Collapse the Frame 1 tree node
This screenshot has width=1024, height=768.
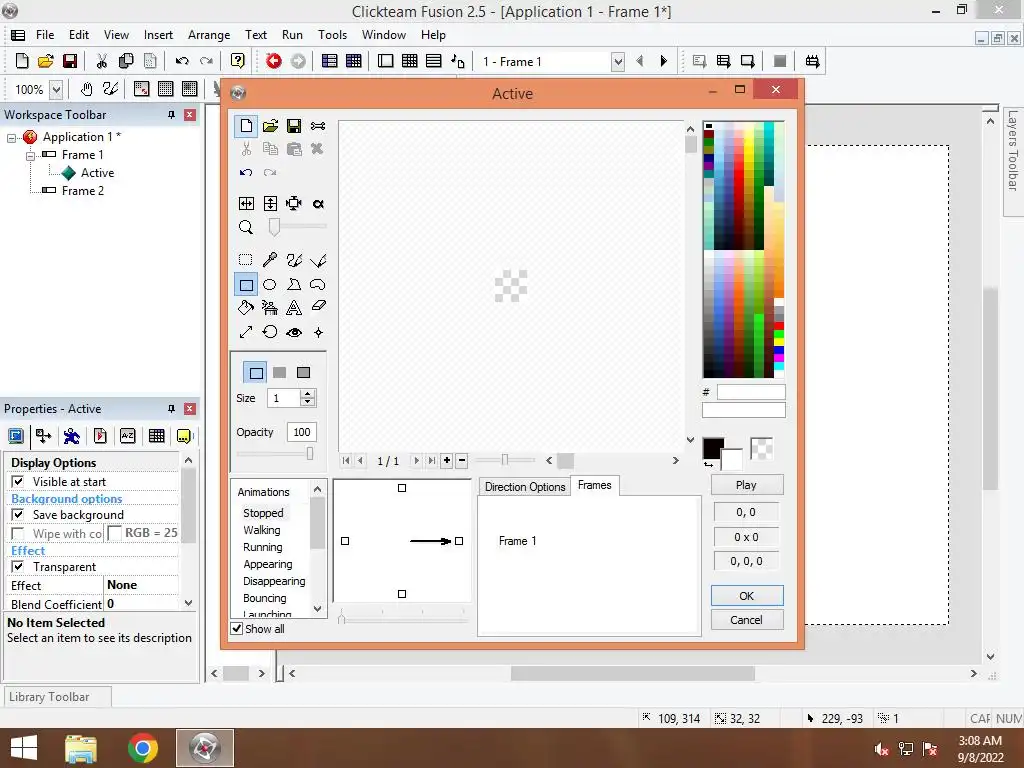tap(30, 155)
